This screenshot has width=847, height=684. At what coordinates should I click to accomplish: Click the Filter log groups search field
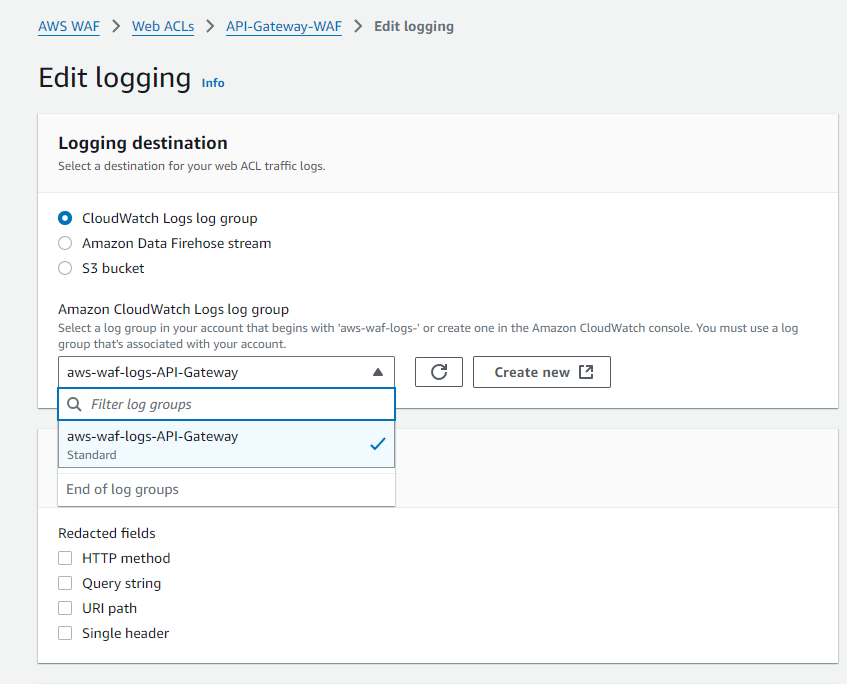click(226, 404)
